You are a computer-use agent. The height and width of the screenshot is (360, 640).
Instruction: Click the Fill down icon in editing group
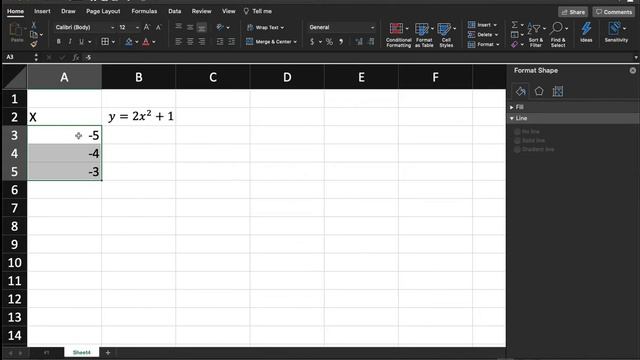click(515, 35)
